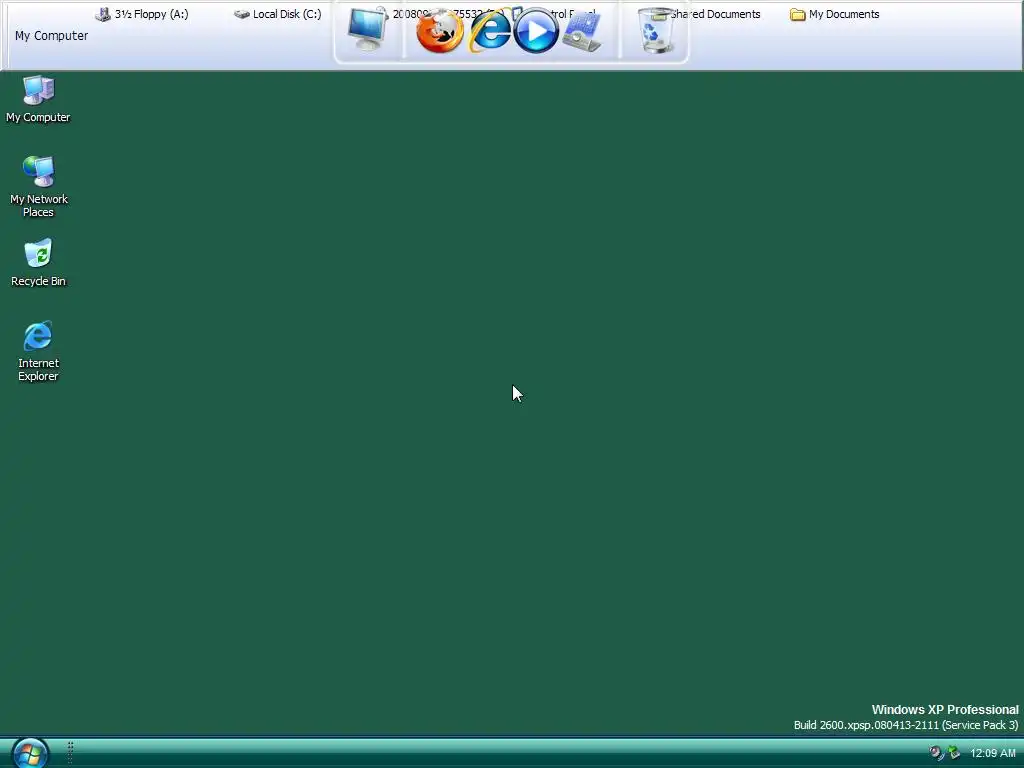The width and height of the screenshot is (1024, 768).
Task: Open the Control Panel icon in the dock
Action: pyautogui.click(x=582, y=31)
